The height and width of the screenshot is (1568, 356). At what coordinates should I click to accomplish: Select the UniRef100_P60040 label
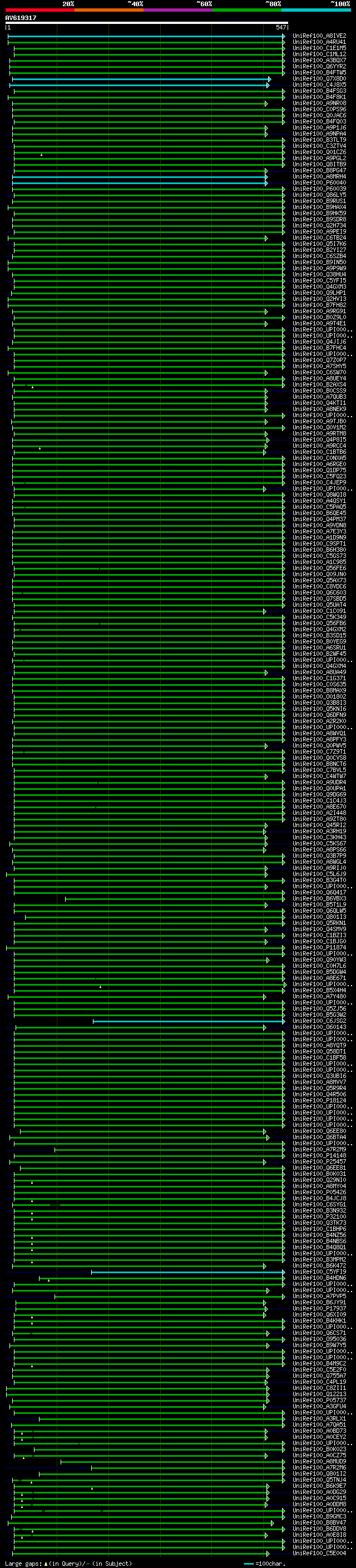tap(319, 182)
